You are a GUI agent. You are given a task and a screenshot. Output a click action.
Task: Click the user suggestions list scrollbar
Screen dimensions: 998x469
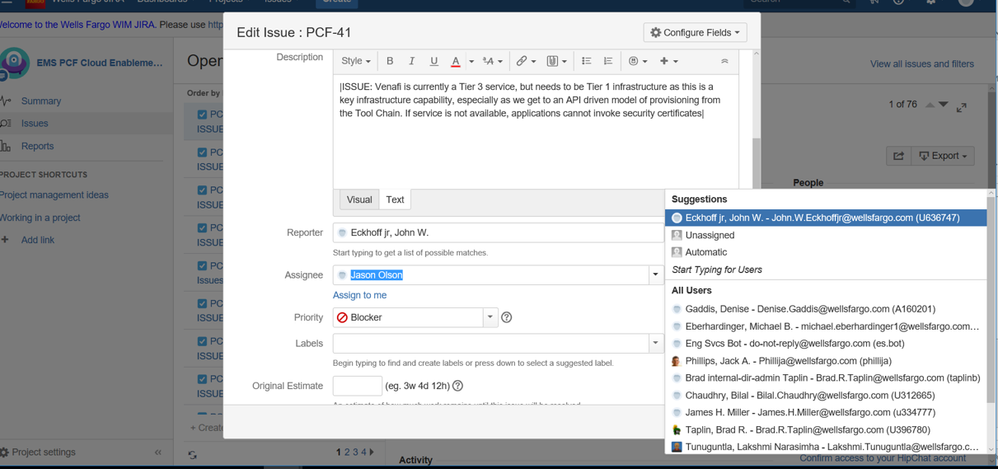(x=991, y=299)
